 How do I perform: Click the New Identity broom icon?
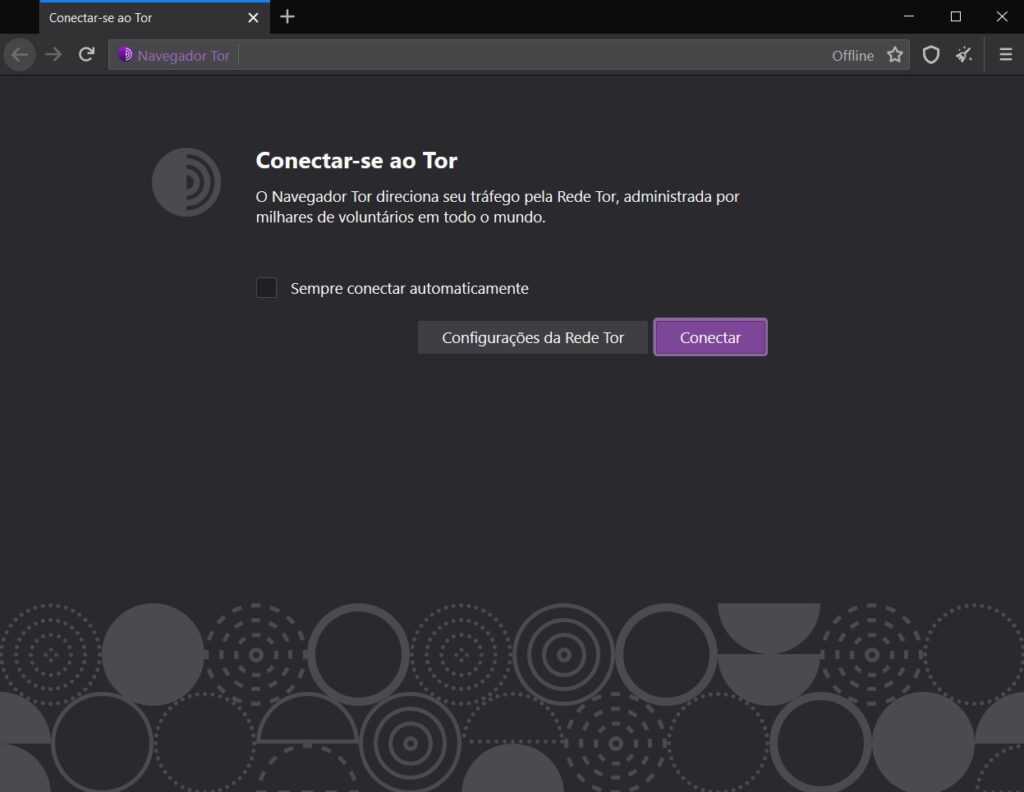[964, 55]
